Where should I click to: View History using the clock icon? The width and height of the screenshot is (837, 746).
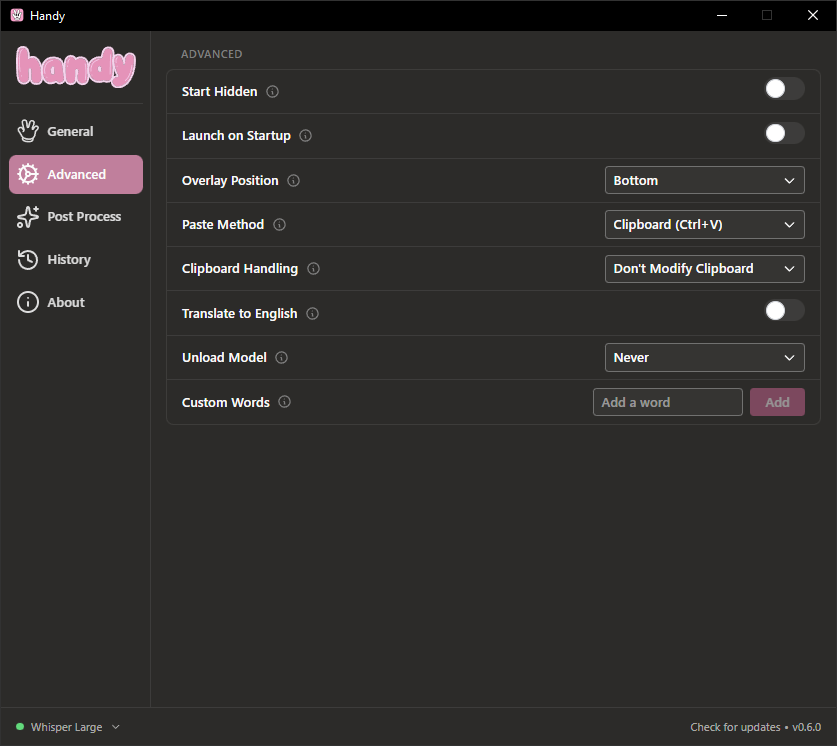tap(28, 259)
